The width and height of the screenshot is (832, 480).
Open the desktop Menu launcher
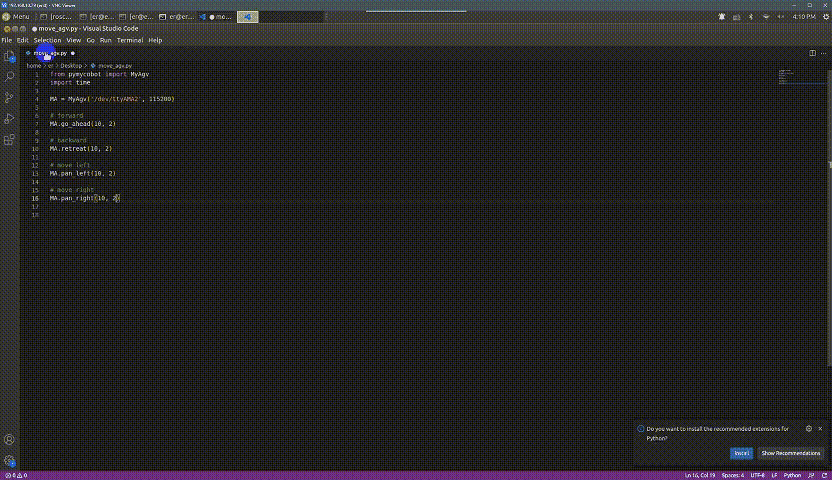tap(16, 17)
